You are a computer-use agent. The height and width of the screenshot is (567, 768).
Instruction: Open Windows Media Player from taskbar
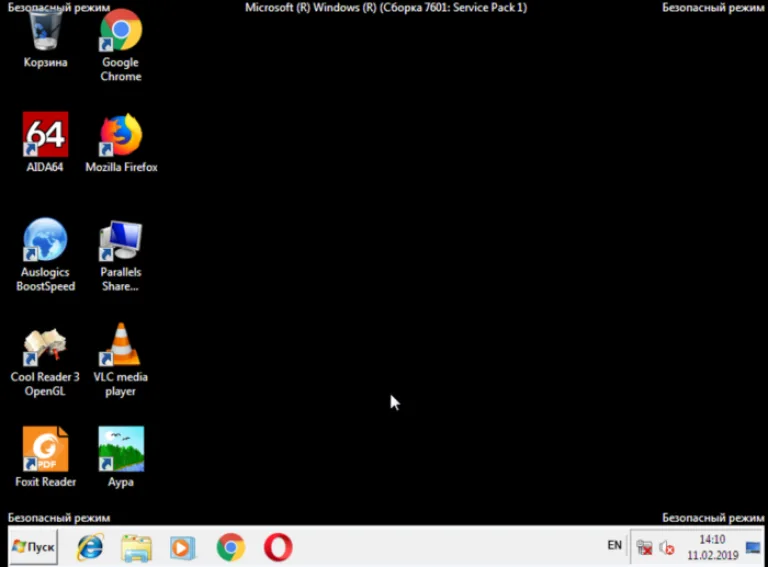point(183,547)
